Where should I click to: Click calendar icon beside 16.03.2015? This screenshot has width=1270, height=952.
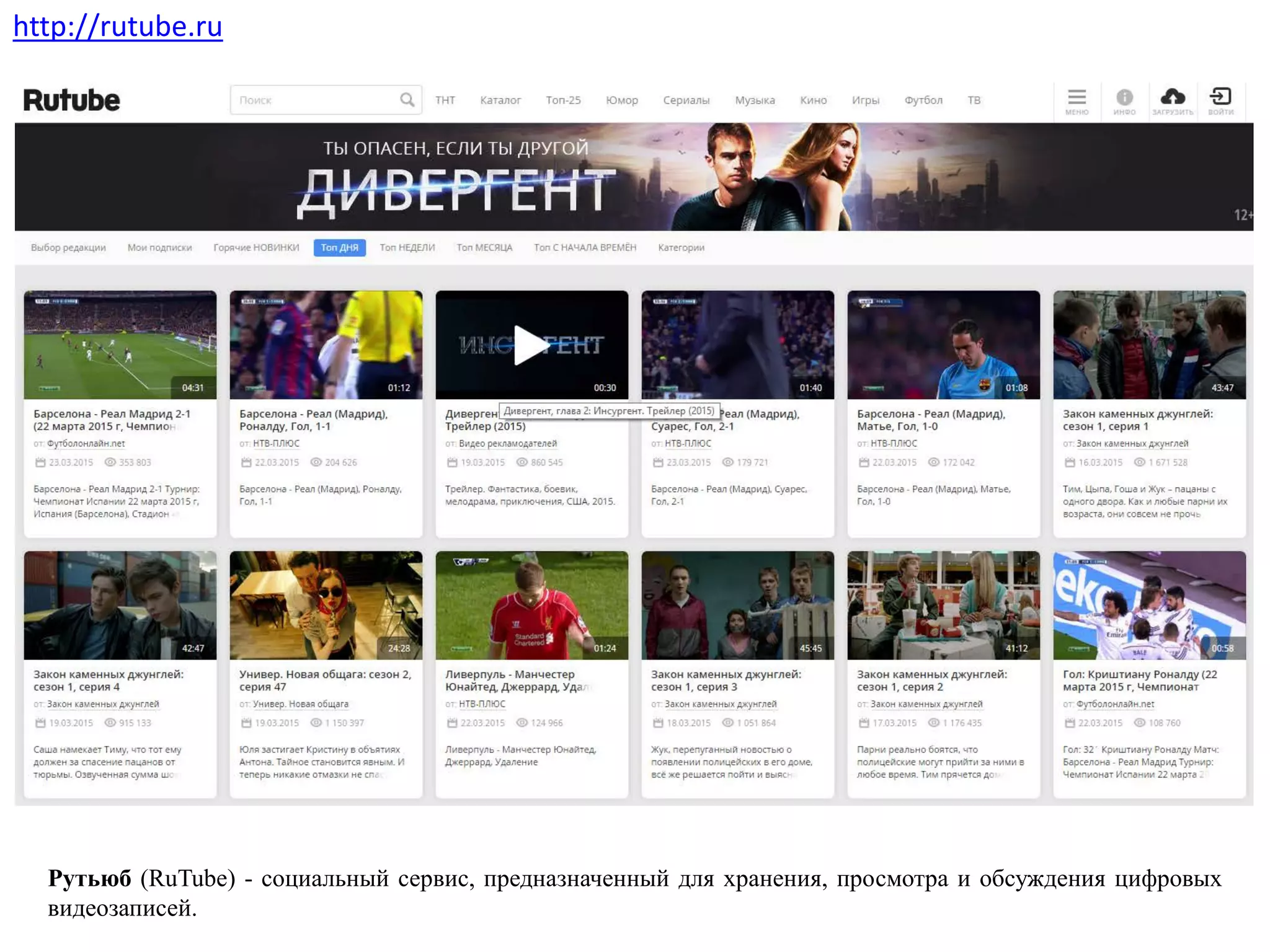[1070, 462]
